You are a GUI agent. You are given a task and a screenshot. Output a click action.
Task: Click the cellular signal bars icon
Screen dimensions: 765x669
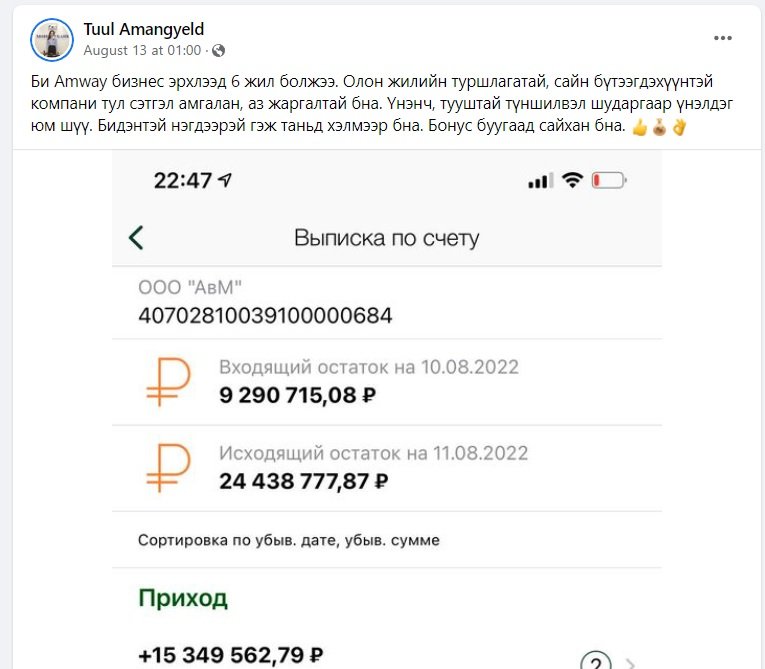(x=540, y=181)
